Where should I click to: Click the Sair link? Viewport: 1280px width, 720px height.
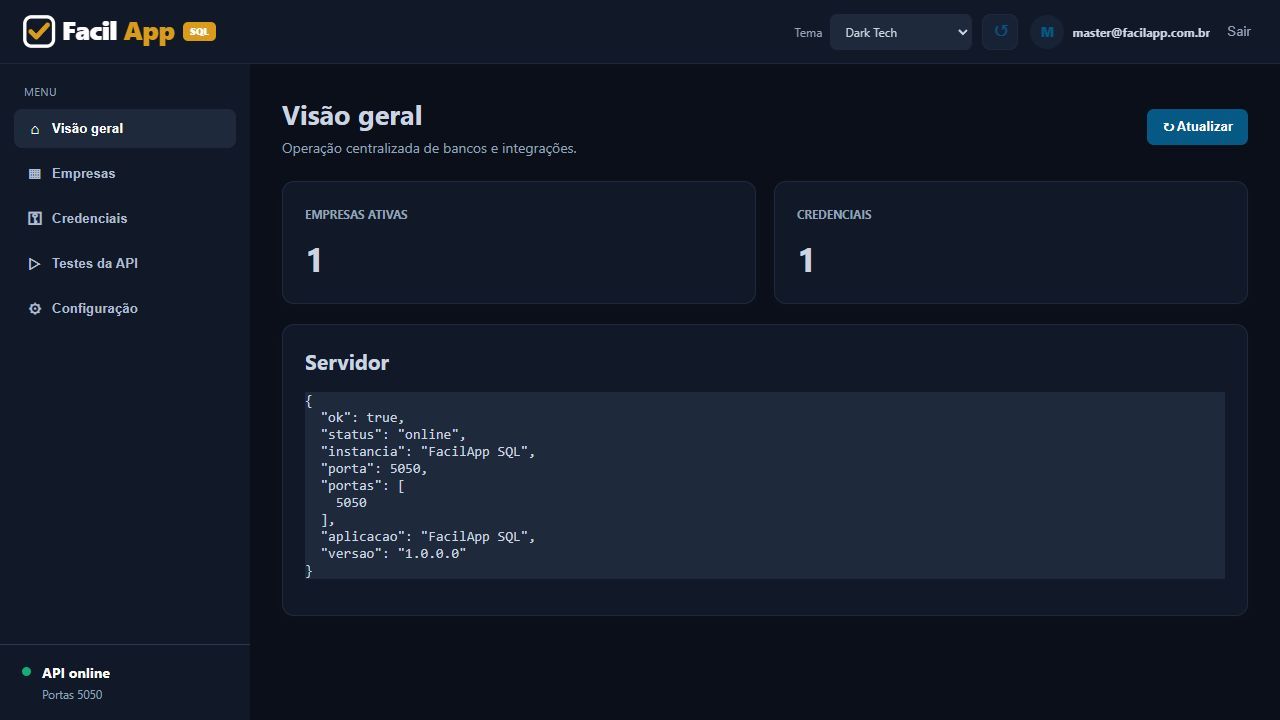pyautogui.click(x=1239, y=32)
